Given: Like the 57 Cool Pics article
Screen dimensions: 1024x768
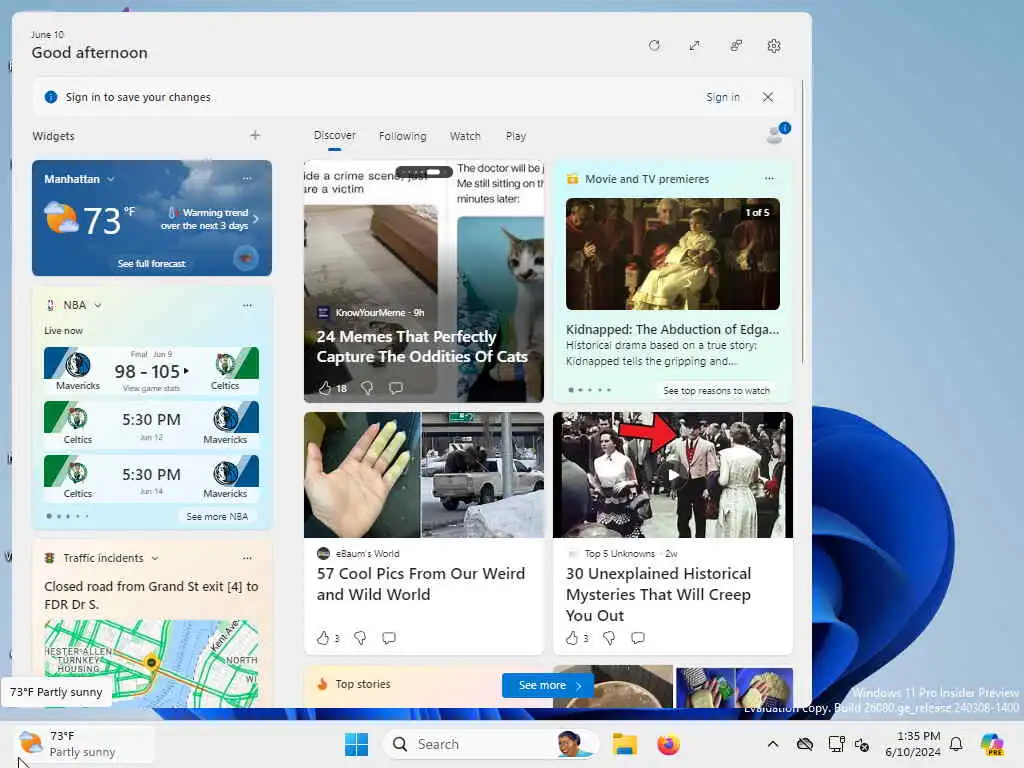Looking at the screenshot, I should (323, 638).
